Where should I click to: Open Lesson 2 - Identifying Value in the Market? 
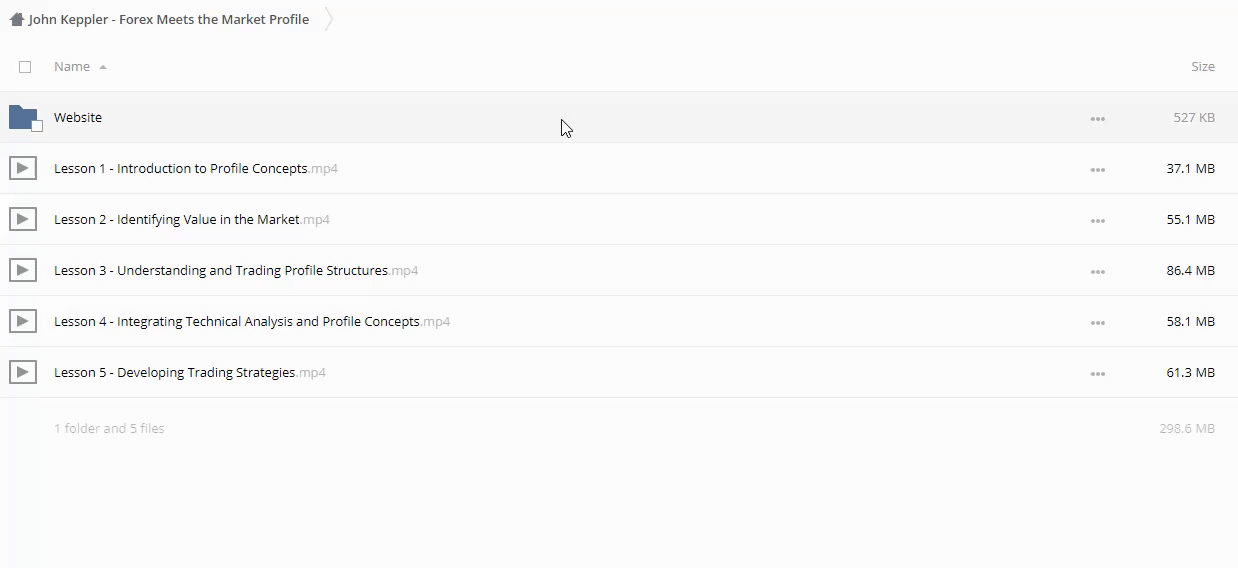pos(177,219)
